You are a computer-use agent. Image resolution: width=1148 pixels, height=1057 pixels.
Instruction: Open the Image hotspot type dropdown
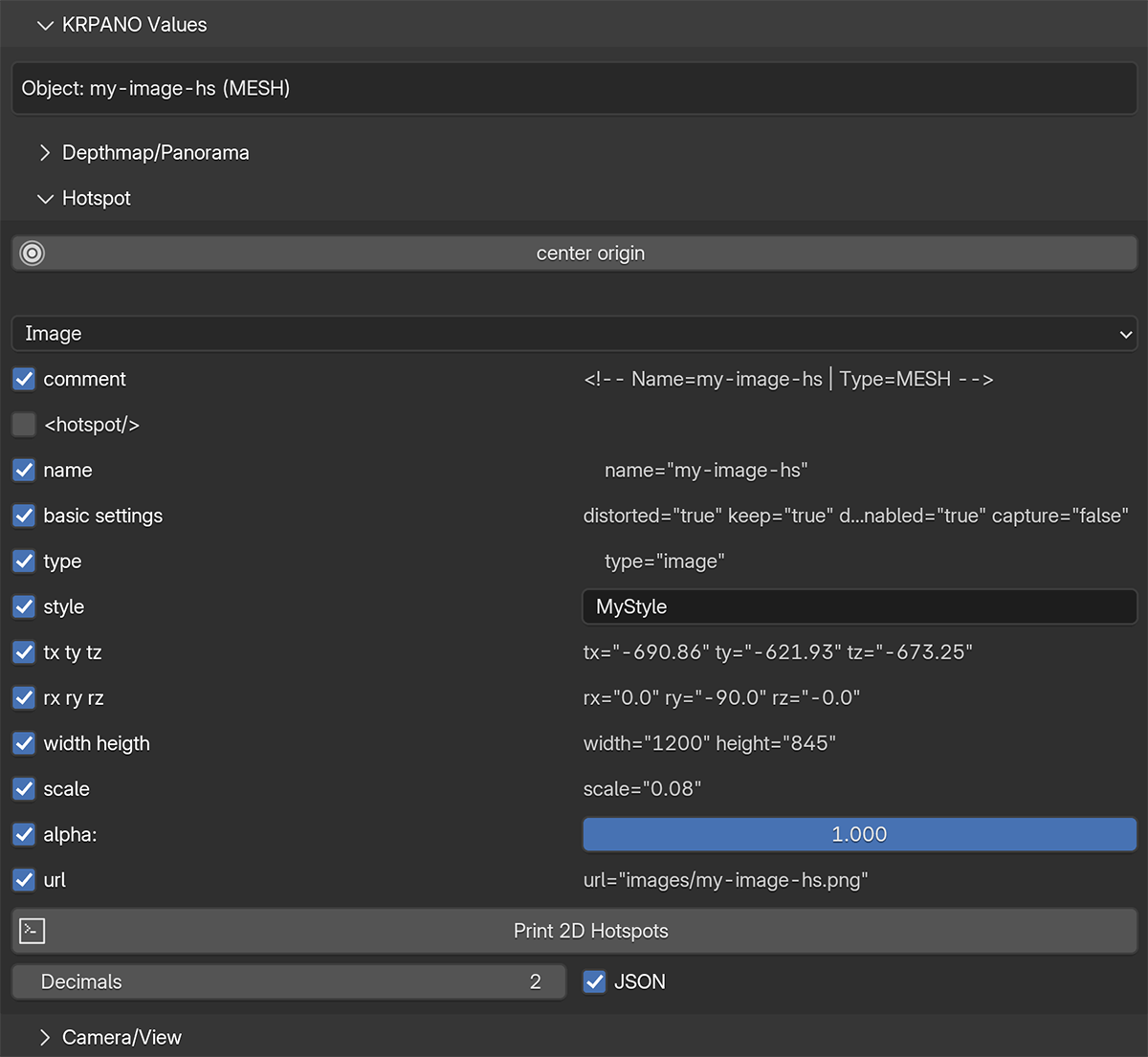pyautogui.click(x=574, y=334)
